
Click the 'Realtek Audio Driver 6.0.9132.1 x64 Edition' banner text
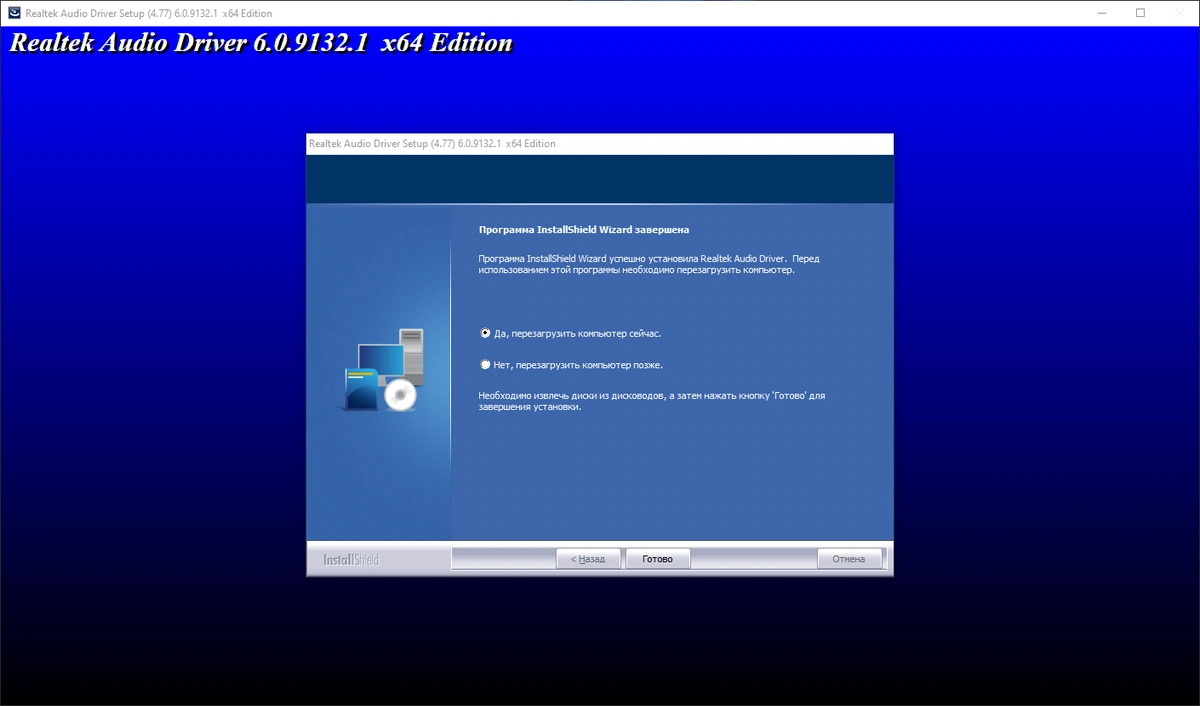coord(261,43)
